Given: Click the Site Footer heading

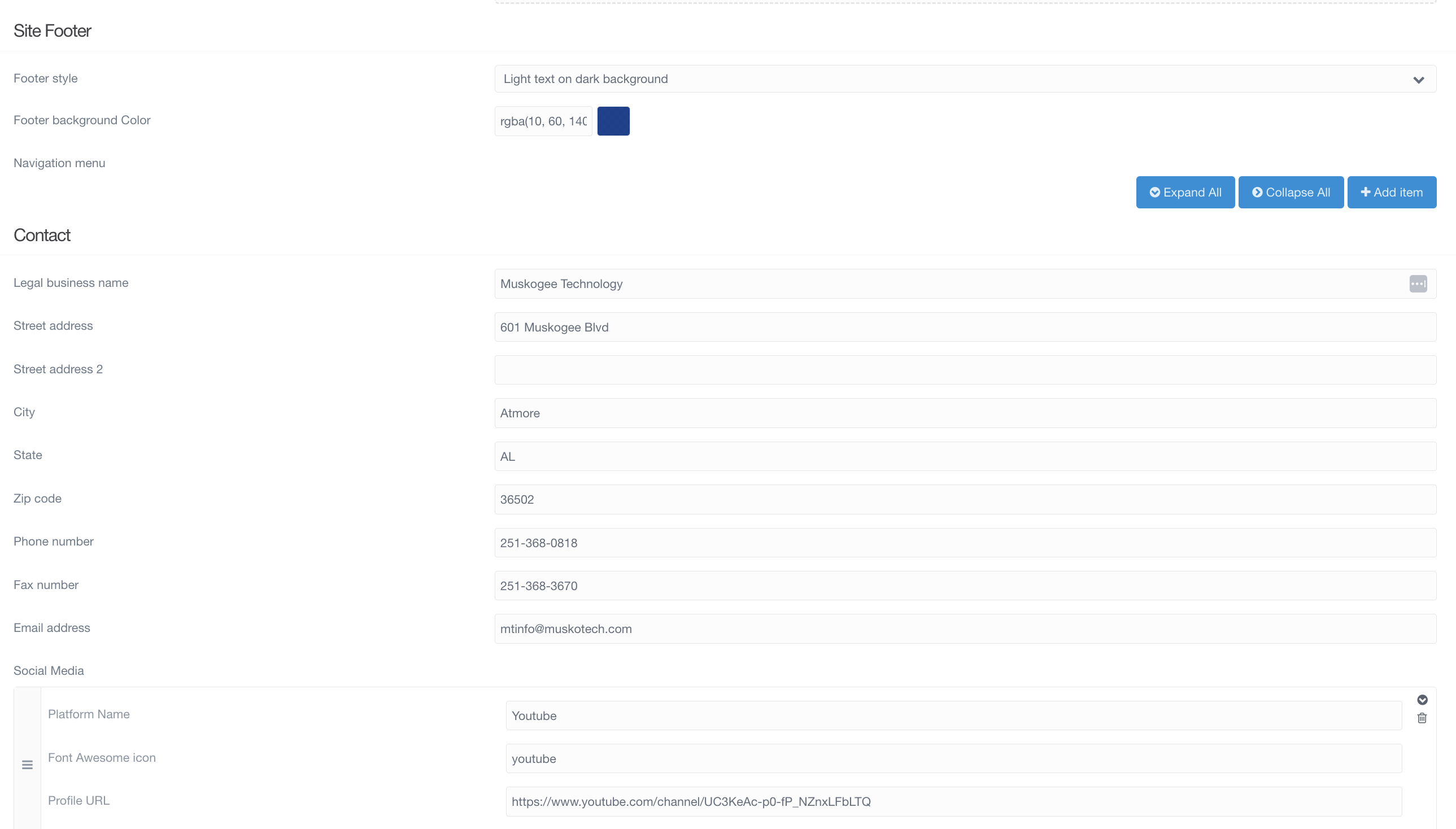Looking at the screenshot, I should pyautogui.click(x=53, y=30).
